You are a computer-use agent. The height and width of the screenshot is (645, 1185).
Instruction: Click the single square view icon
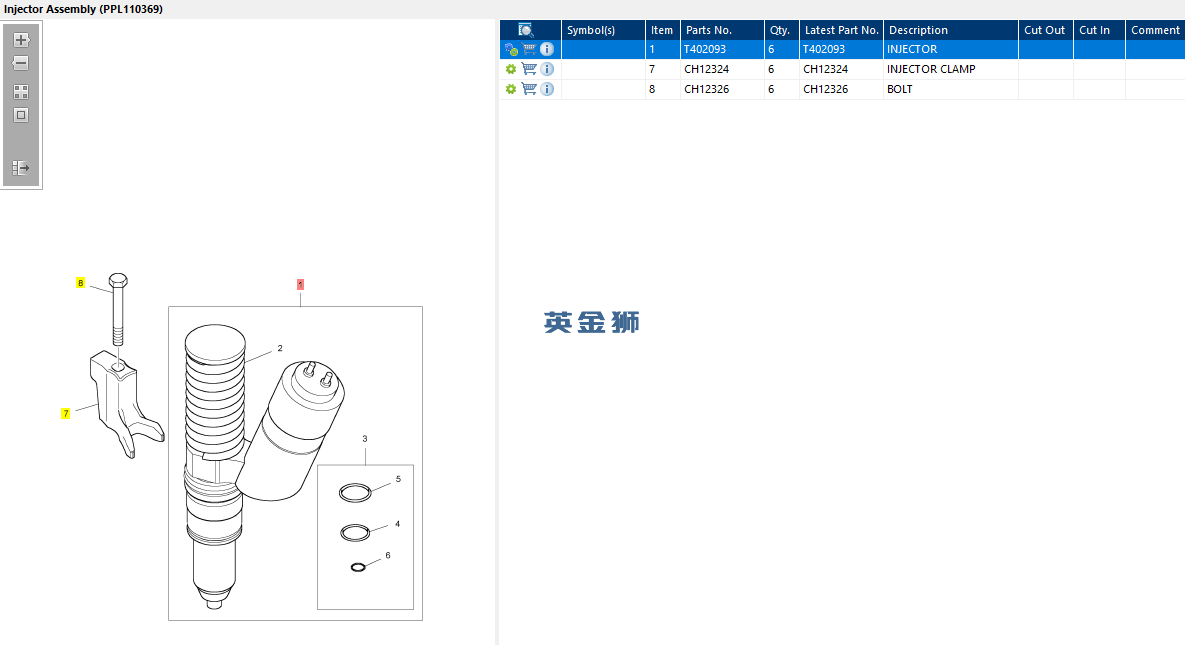pyautogui.click(x=21, y=115)
